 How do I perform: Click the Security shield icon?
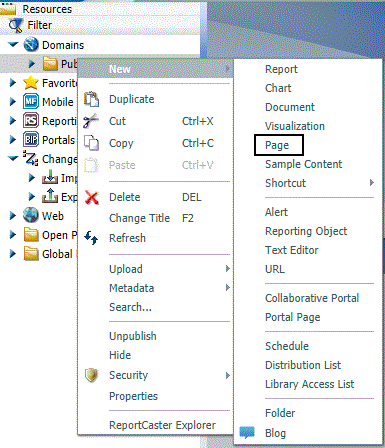[x=91, y=375]
